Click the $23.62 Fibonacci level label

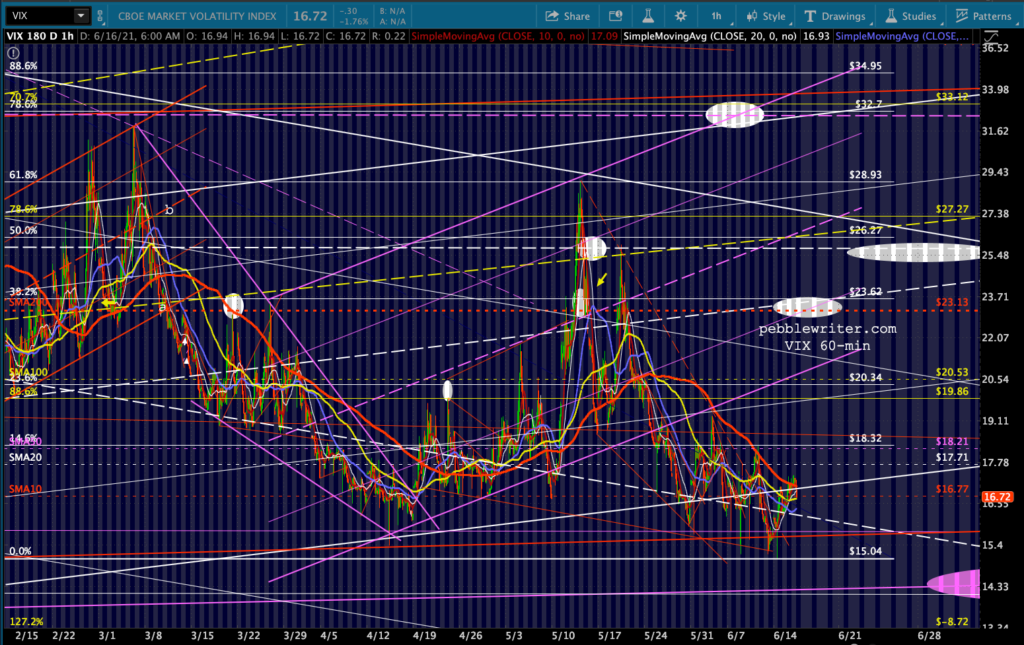pos(865,292)
